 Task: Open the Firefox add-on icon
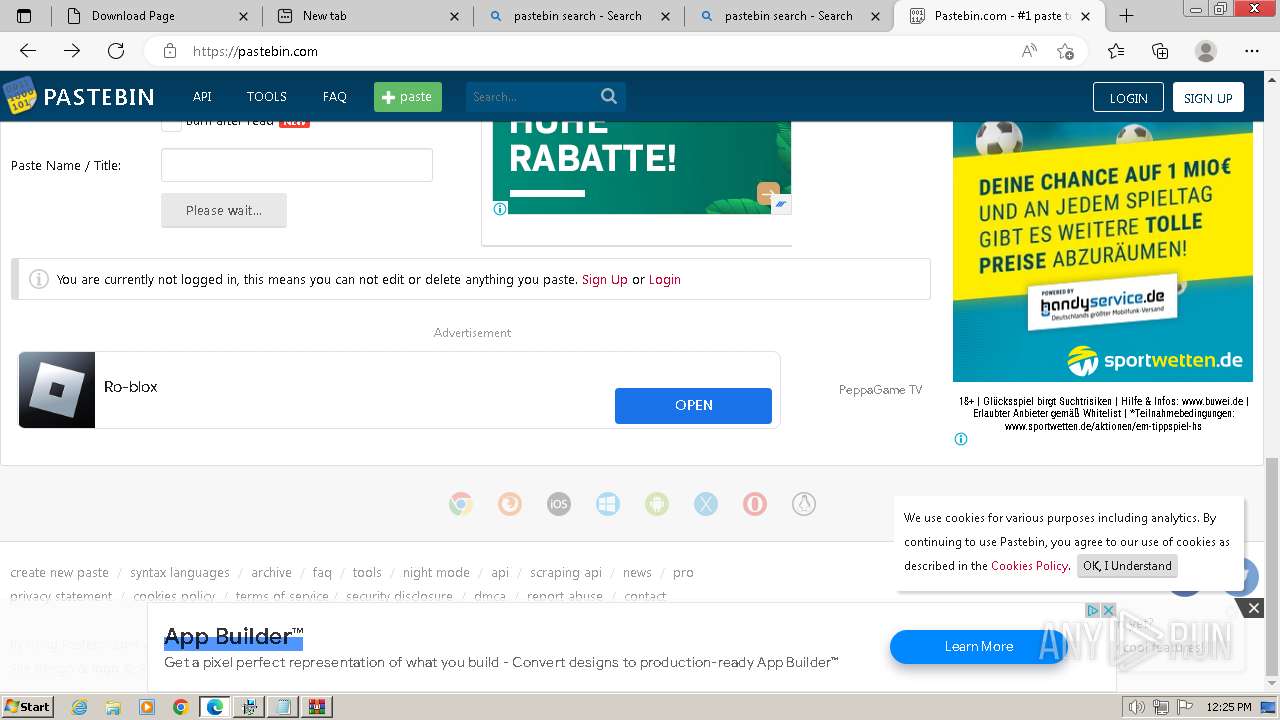[x=510, y=504]
